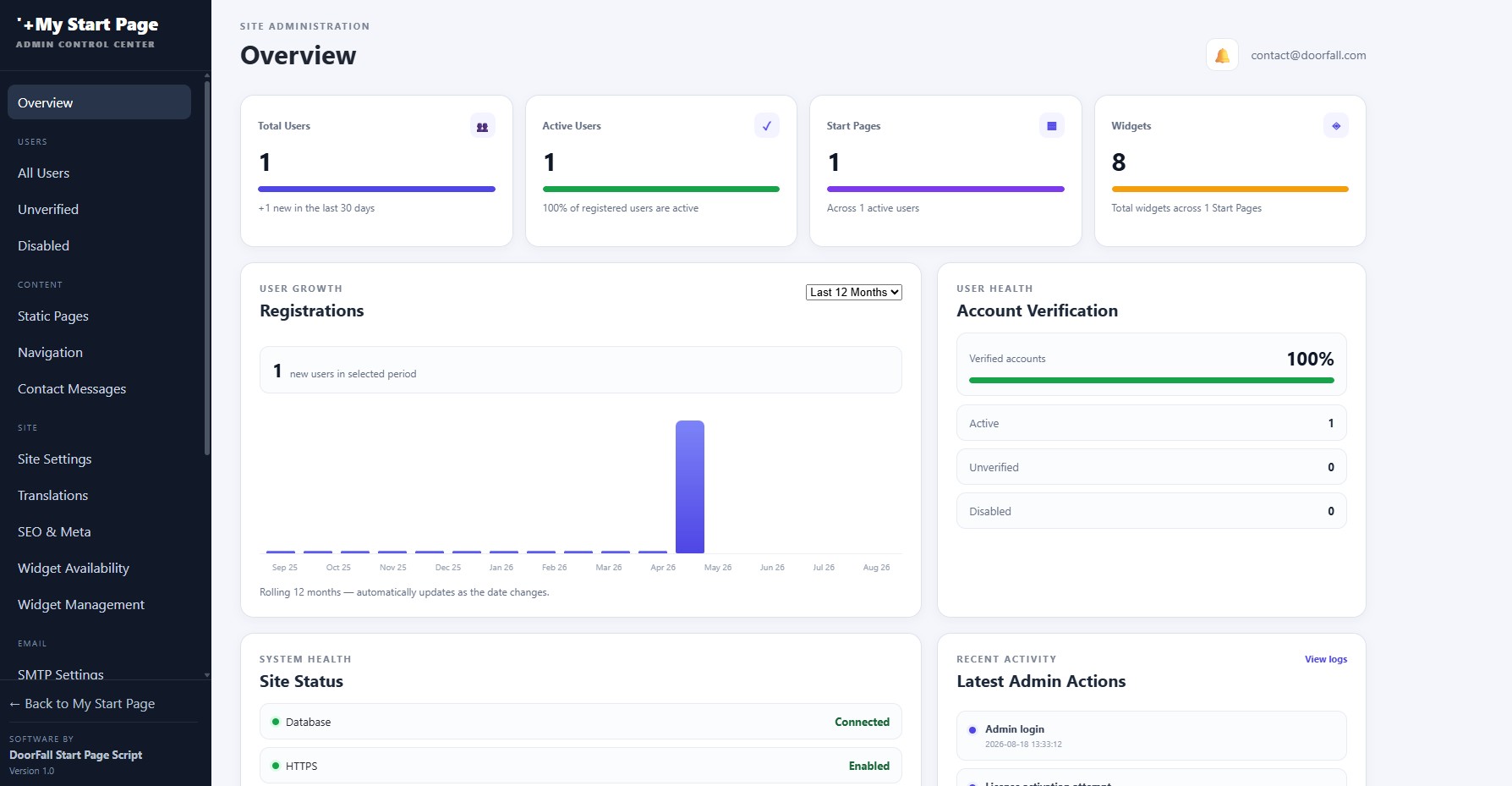Click the Active Users checkmark icon
This screenshot has width=1512, height=786.
tap(767, 126)
